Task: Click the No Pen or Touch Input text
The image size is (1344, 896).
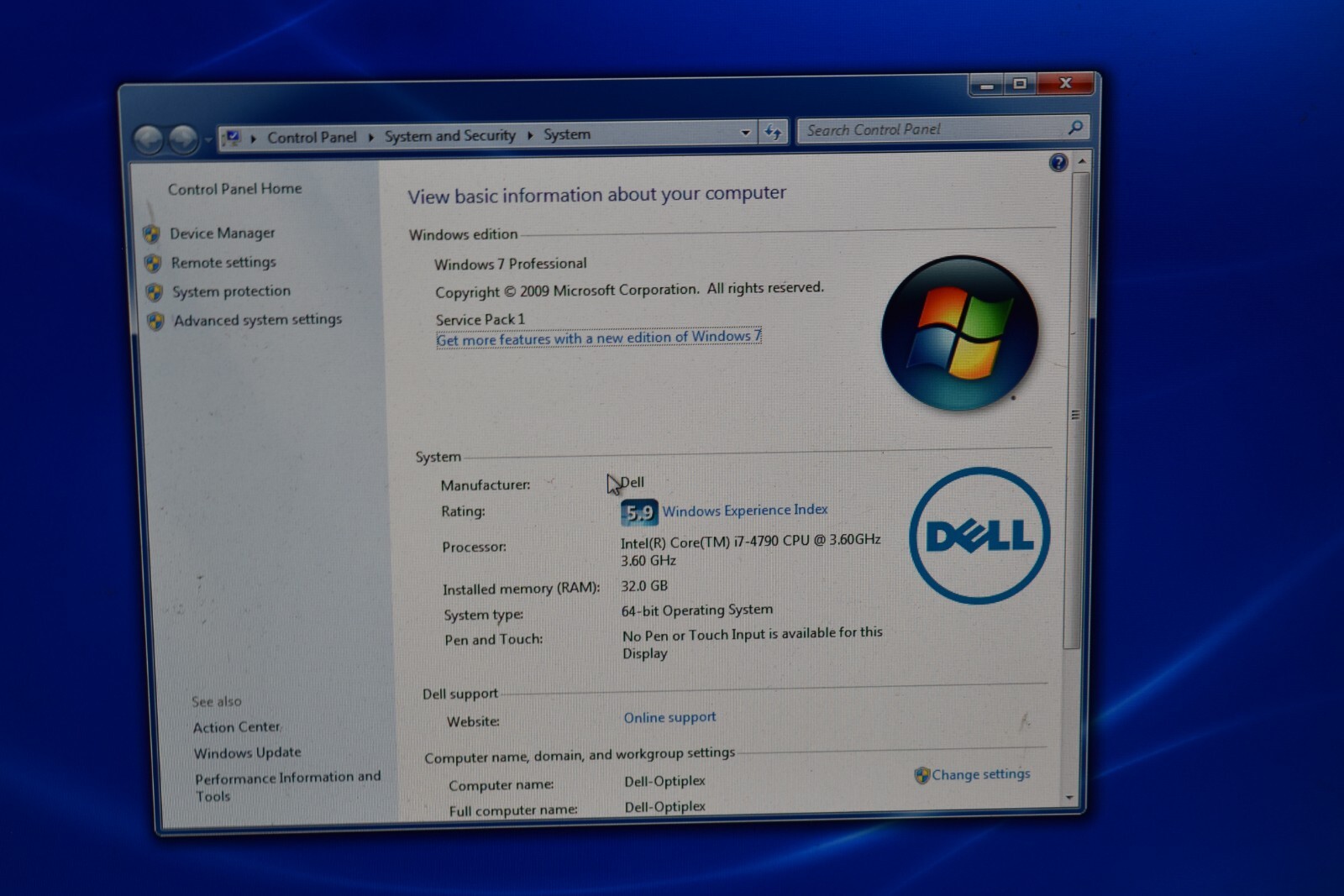Action: tap(752, 643)
